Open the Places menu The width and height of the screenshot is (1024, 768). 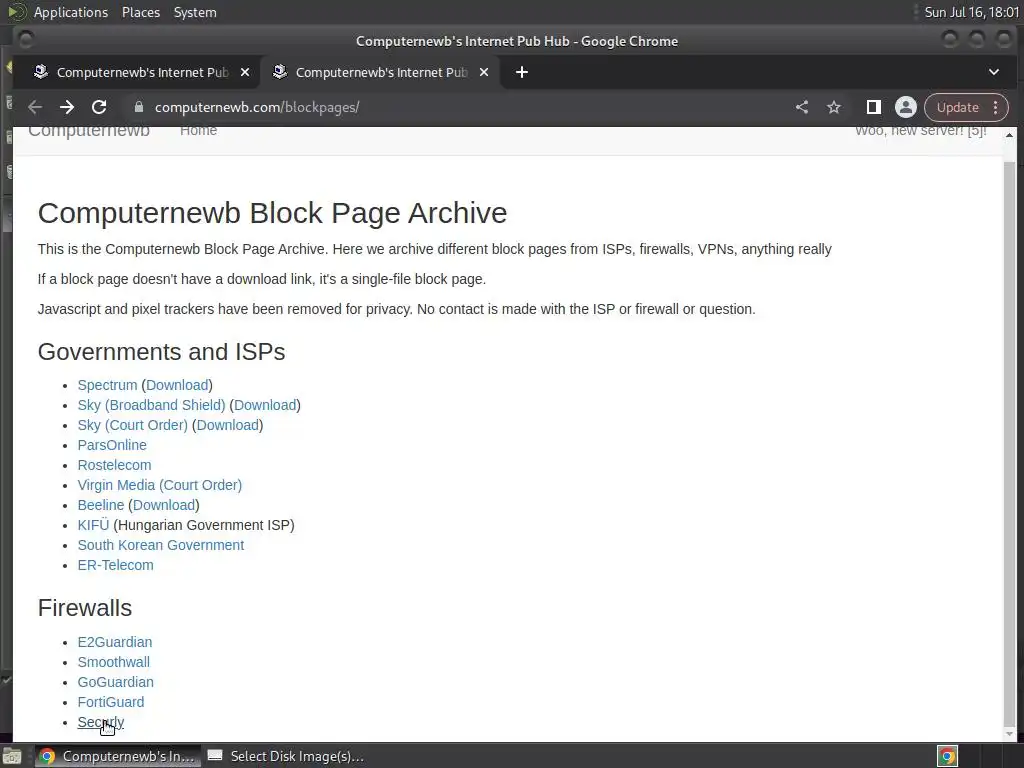pyautogui.click(x=141, y=12)
